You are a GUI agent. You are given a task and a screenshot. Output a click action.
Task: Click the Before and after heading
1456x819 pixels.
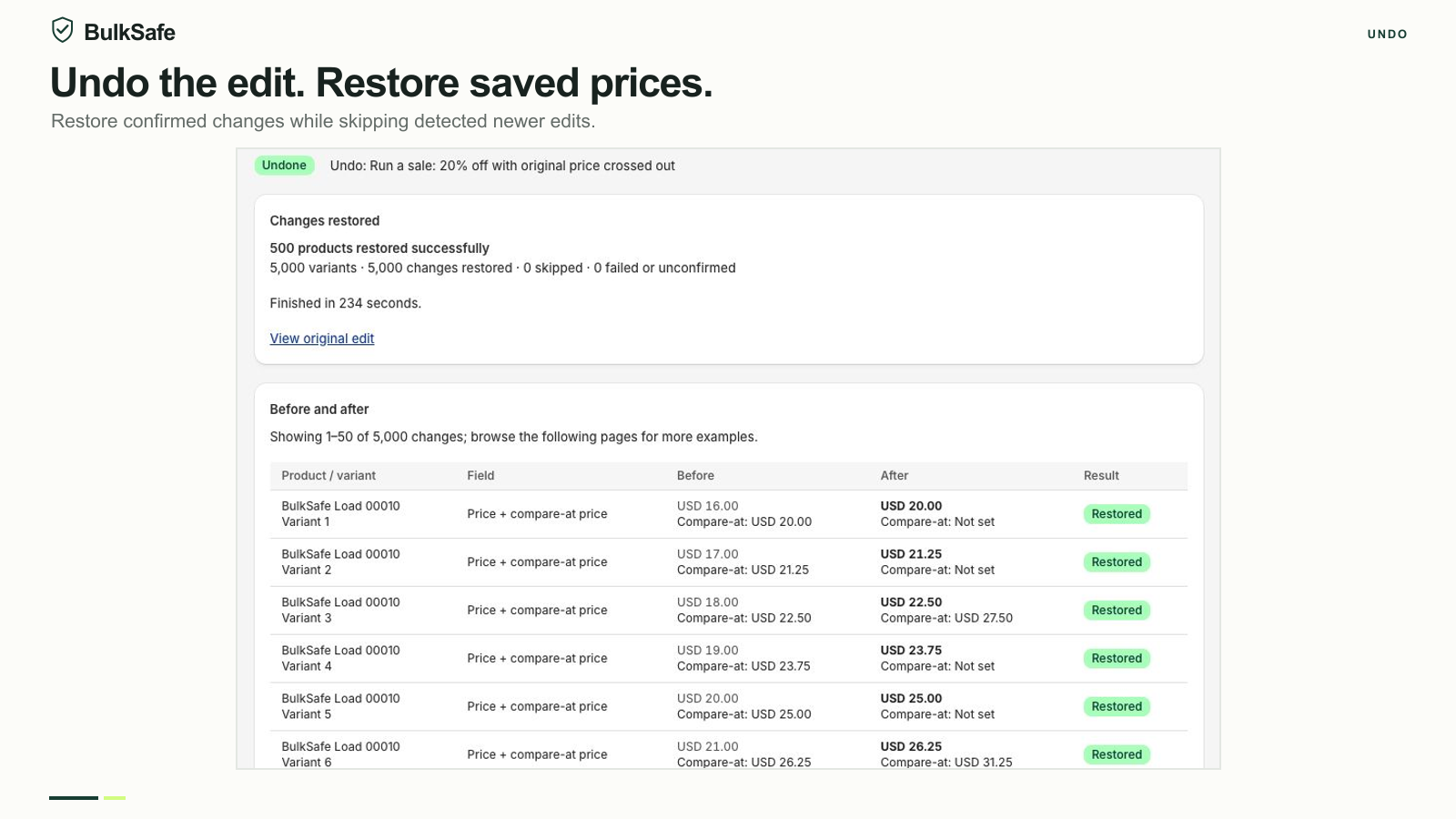(x=319, y=409)
